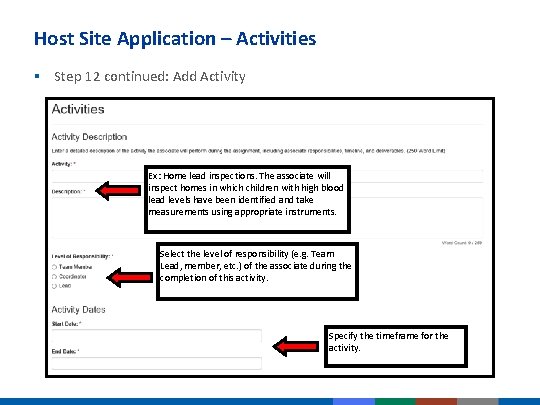Click the Activity Dates section heading
Viewport: 540px width, 405px height.
[x=79, y=310]
